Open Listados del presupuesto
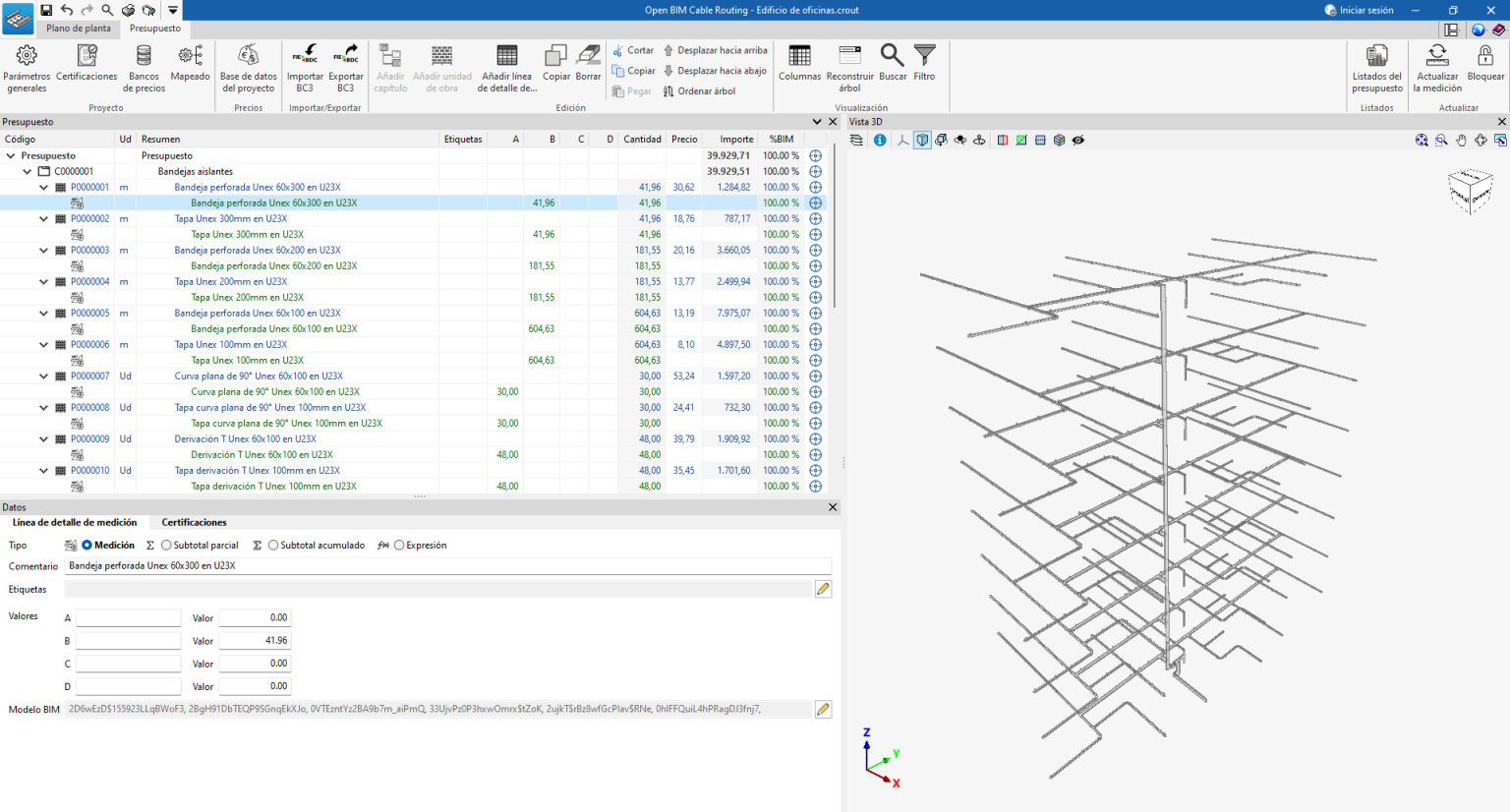 [x=1377, y=68]
